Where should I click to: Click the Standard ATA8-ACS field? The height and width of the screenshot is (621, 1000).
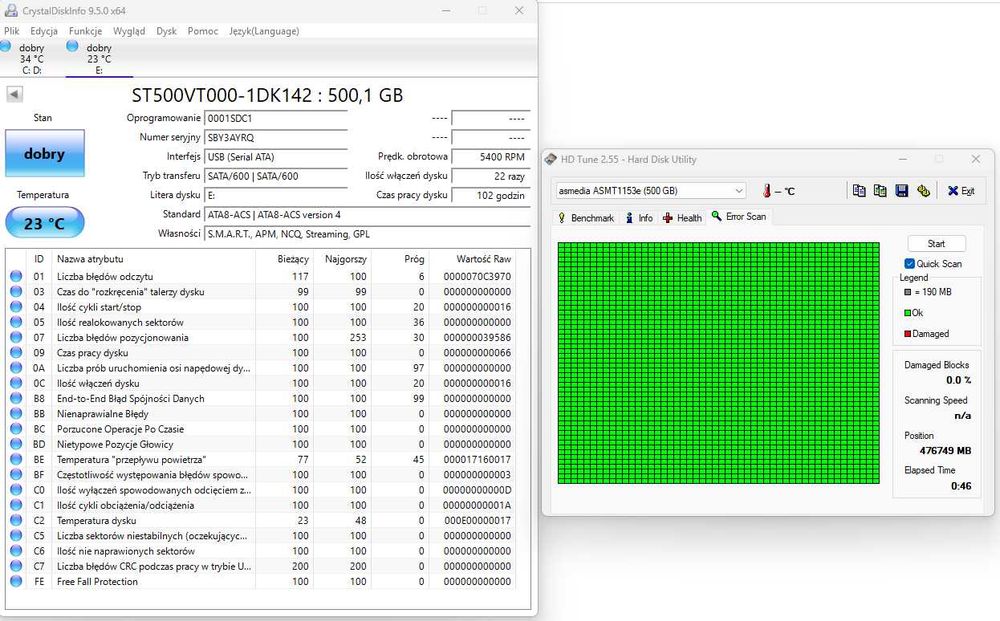(x=367, y=215)
